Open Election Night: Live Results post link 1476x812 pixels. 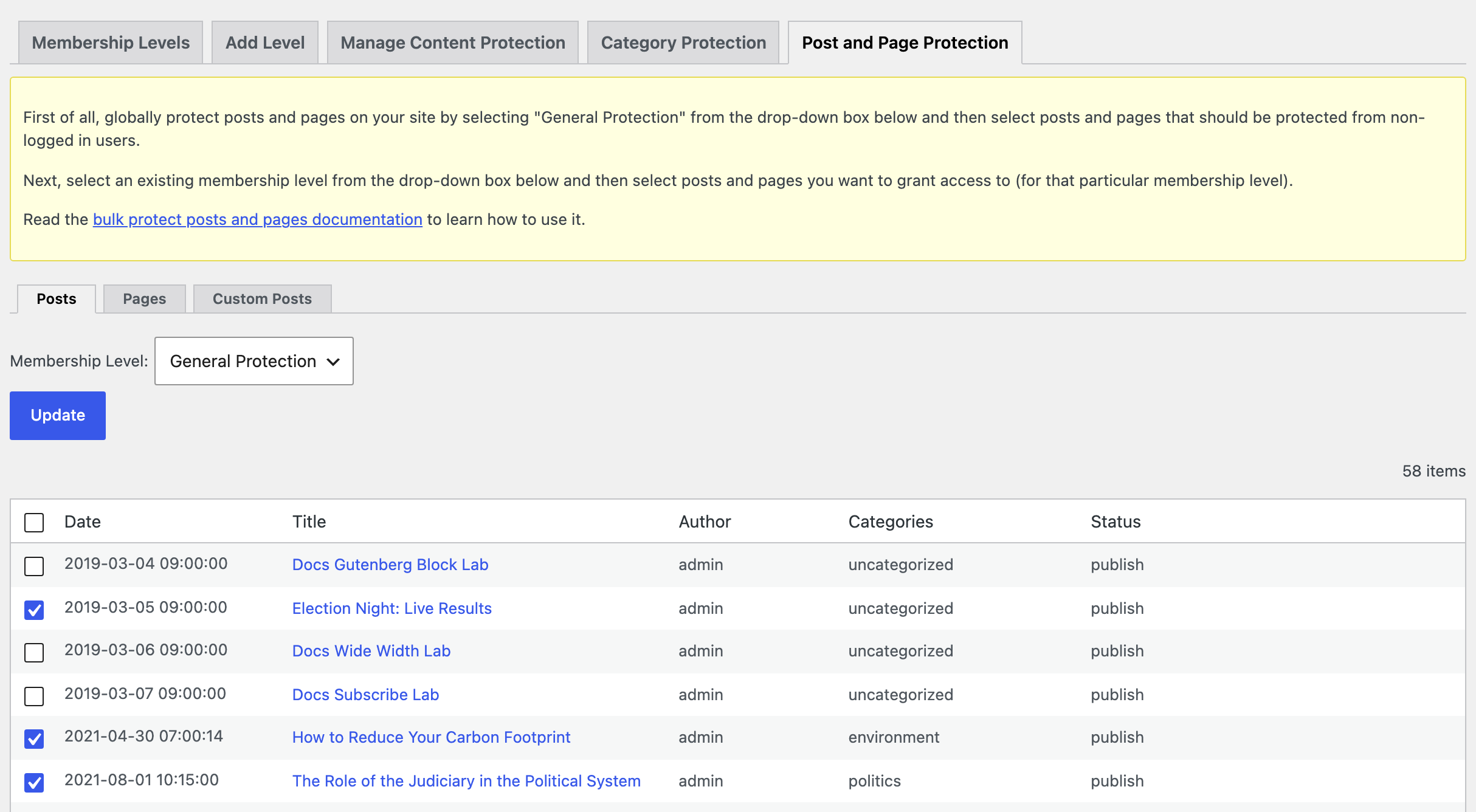pyautogui.click(x=392, y=608)
